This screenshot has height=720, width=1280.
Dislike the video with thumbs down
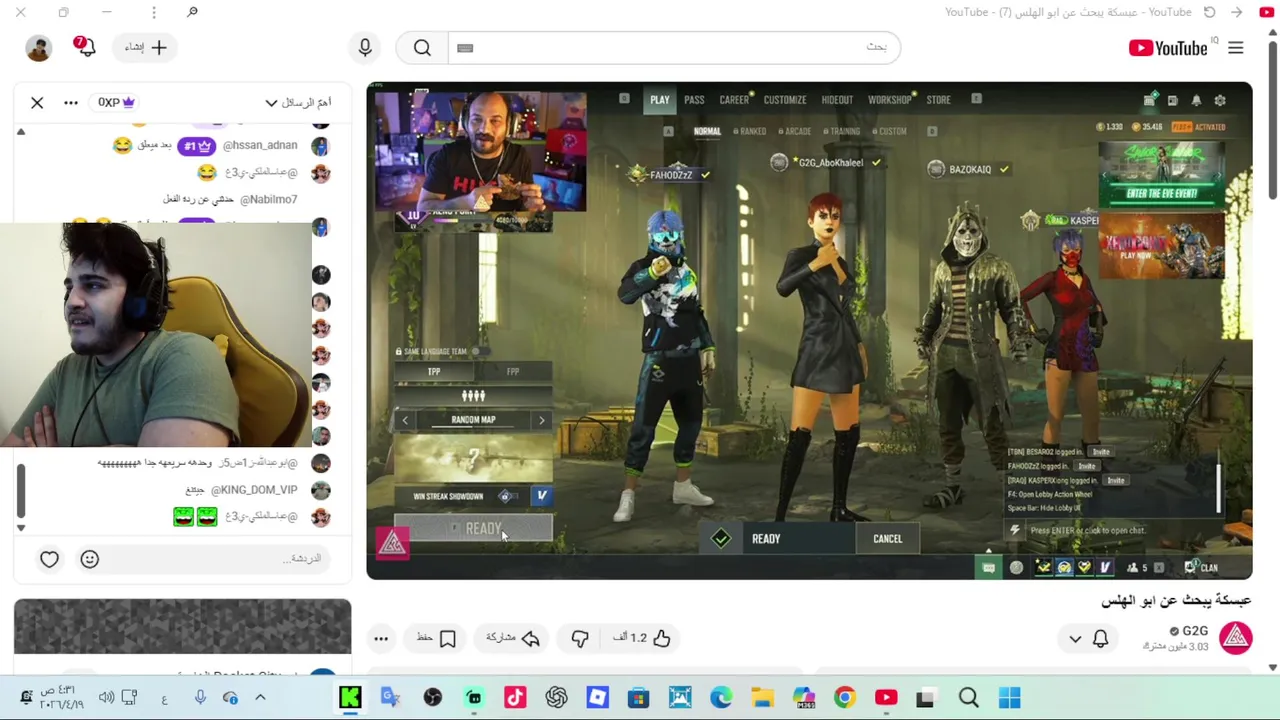click(x=580, y=638)
